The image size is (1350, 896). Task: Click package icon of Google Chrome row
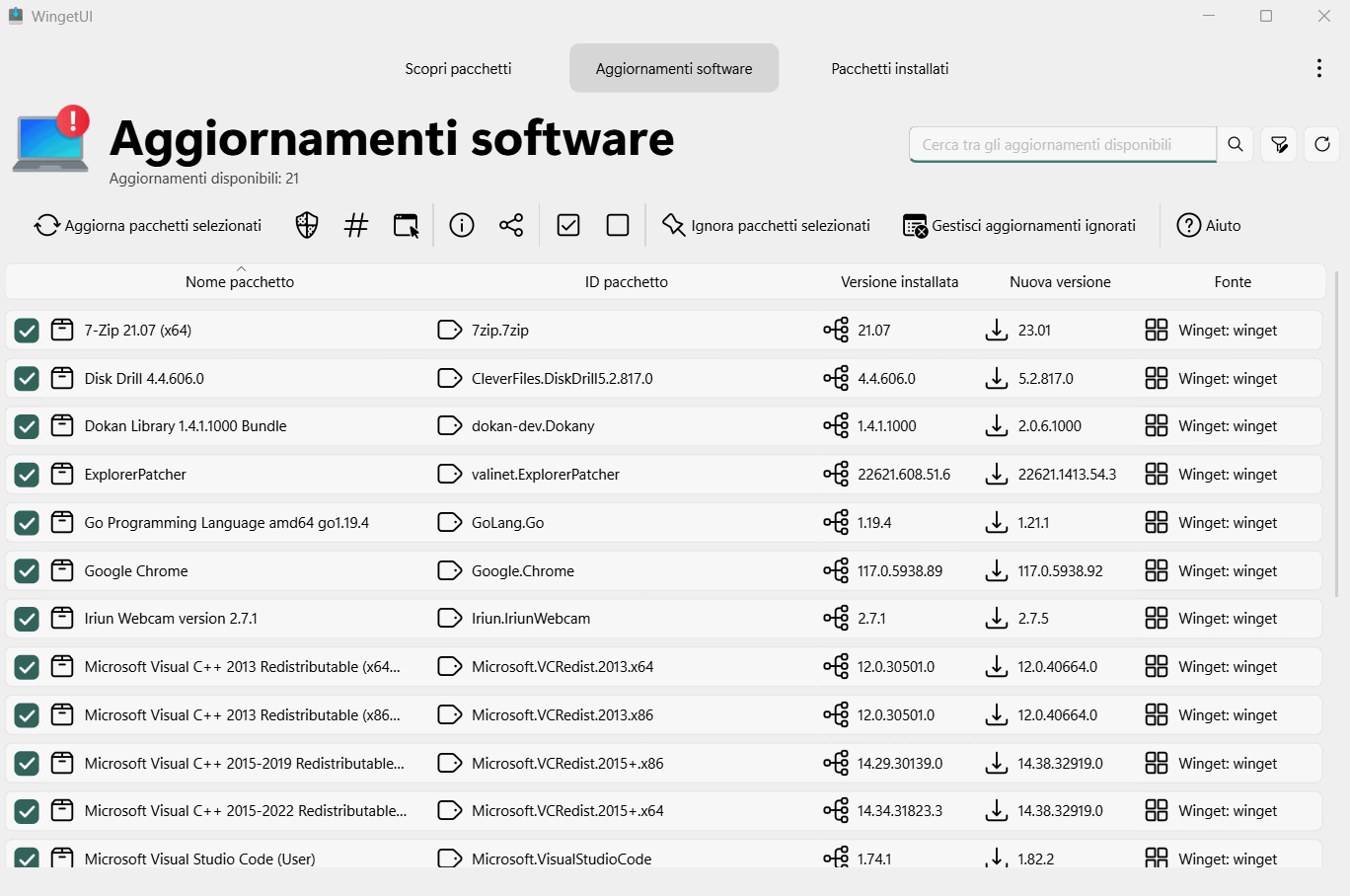[62, 570]
